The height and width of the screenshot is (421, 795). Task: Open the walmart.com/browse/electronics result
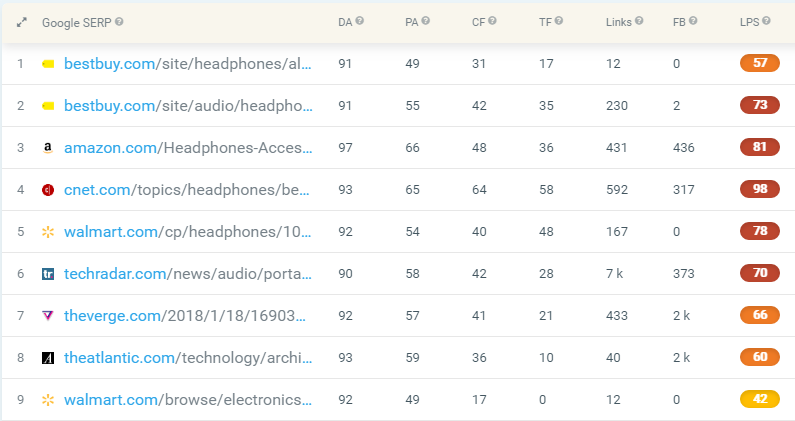coord(188,400)
